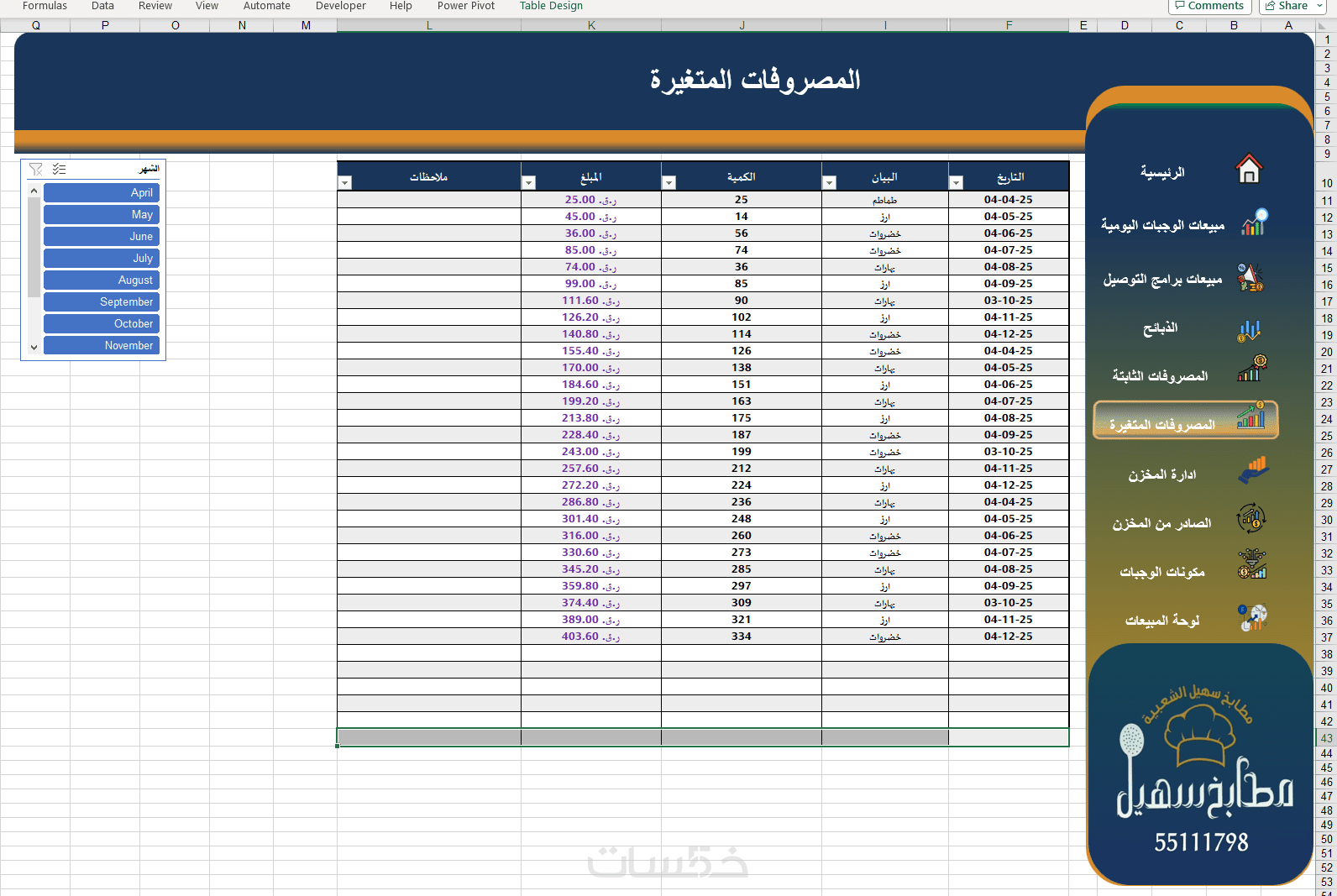This screenshot has width=1337, height=896.
Task: Open the Help ribbon tab
Action: (401, 6)
